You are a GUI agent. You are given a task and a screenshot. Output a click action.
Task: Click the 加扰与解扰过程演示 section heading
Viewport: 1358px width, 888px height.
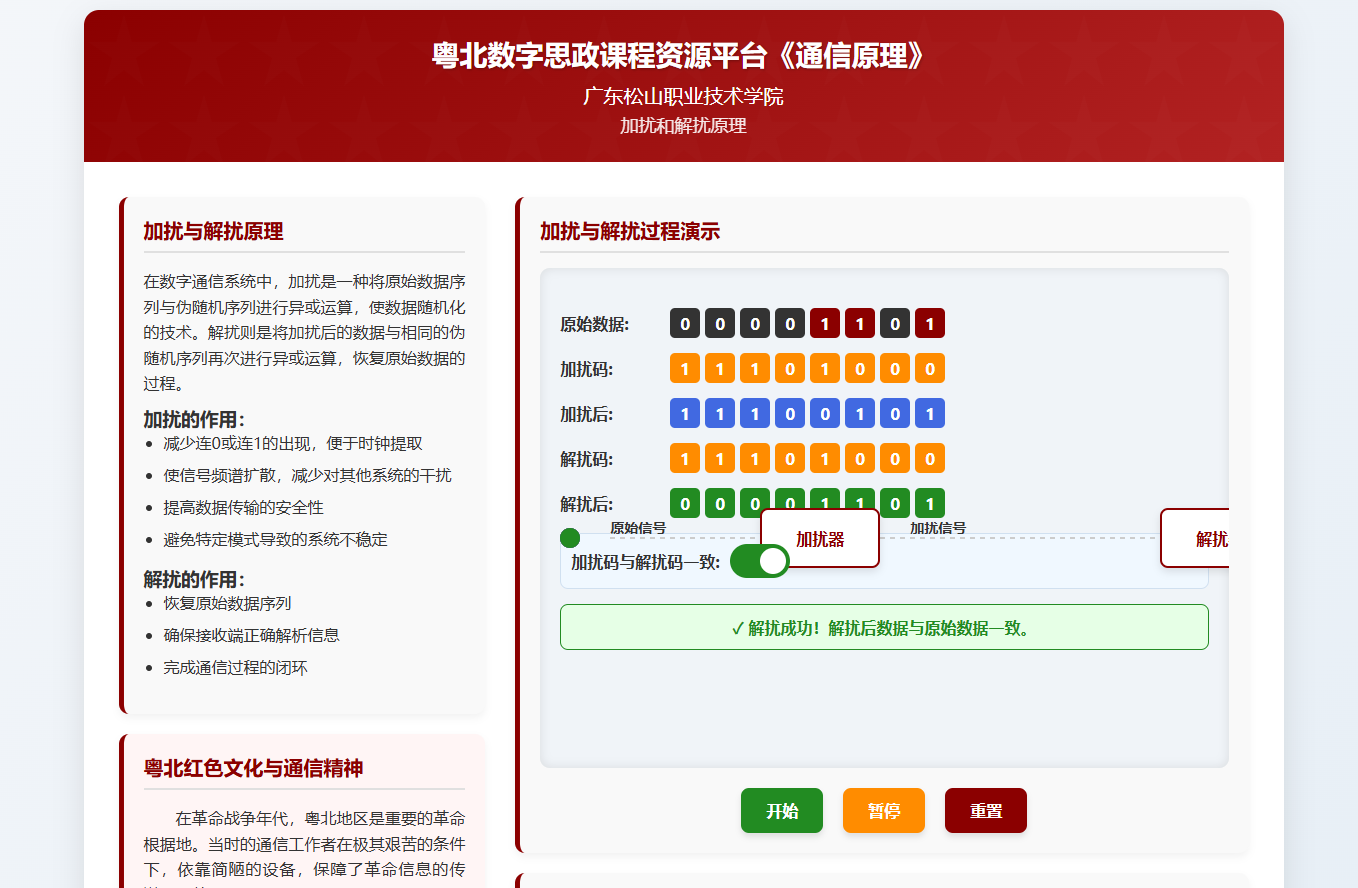click(x=630, y=231)
